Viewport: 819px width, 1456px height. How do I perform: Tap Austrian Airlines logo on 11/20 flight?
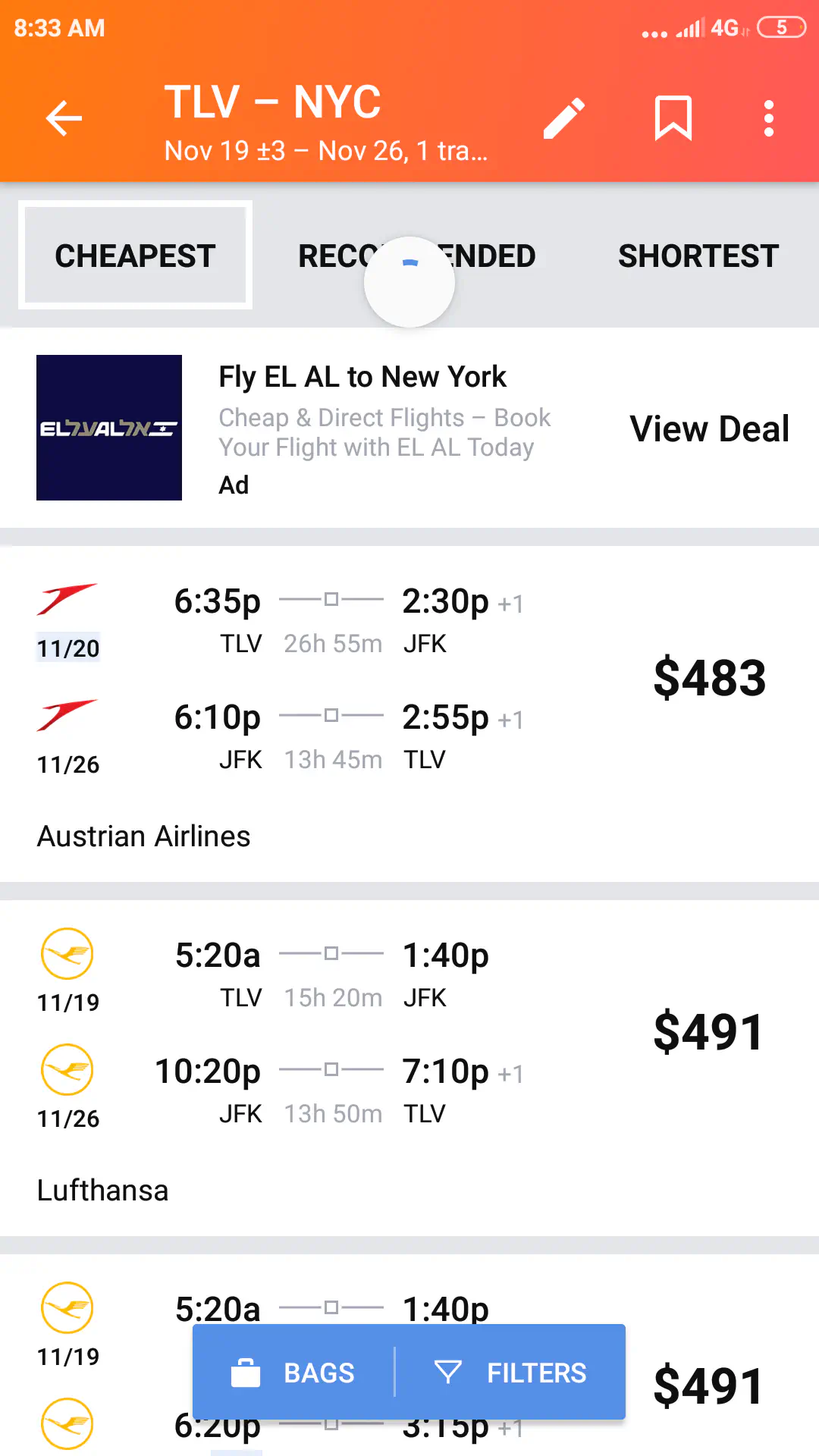point(67,599)
